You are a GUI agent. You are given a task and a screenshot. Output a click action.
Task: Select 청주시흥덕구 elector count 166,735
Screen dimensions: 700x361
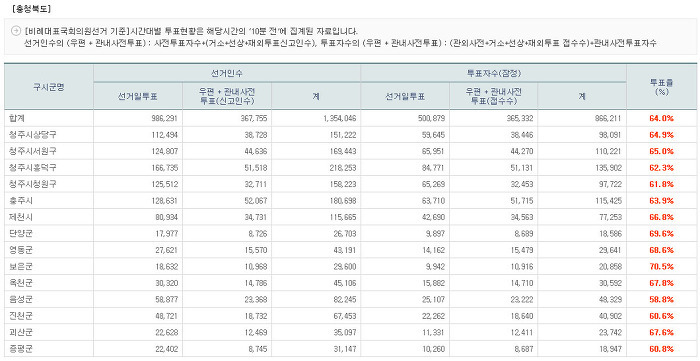point(165,169)
